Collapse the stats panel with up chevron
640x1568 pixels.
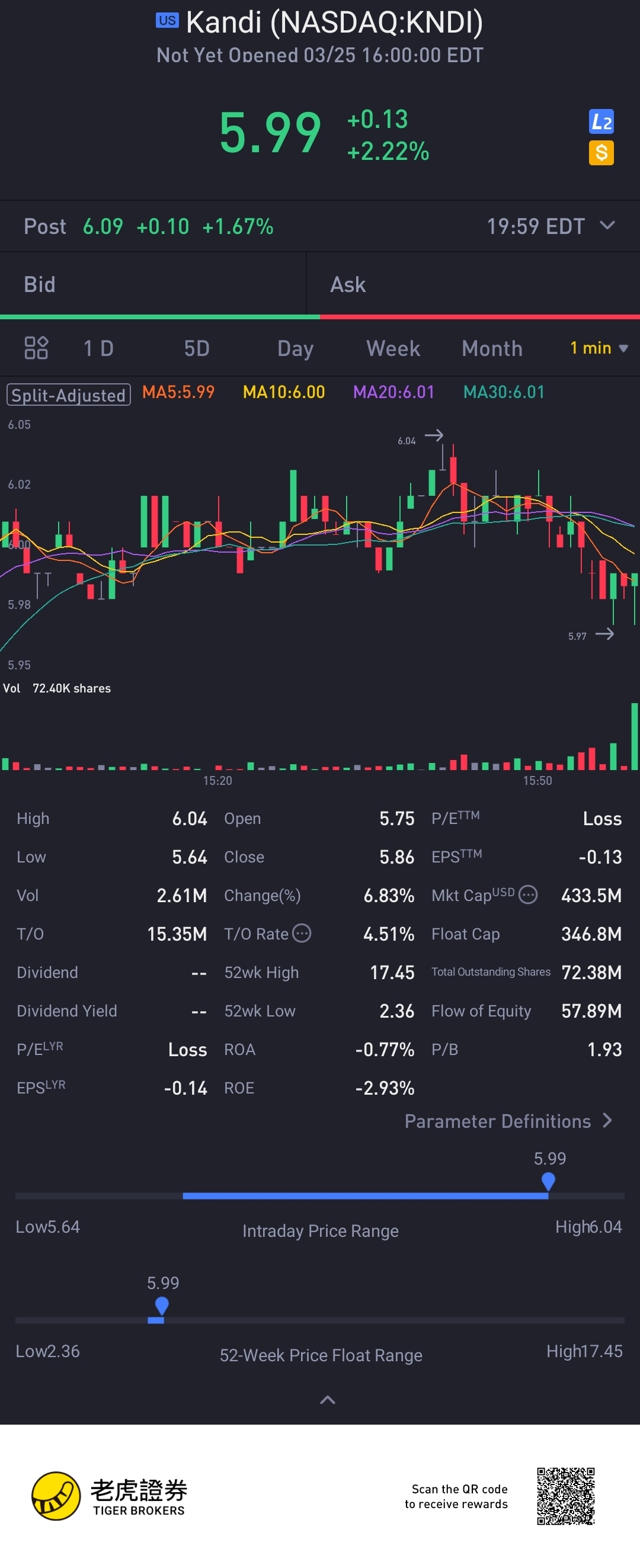[x=327, y=1400]
